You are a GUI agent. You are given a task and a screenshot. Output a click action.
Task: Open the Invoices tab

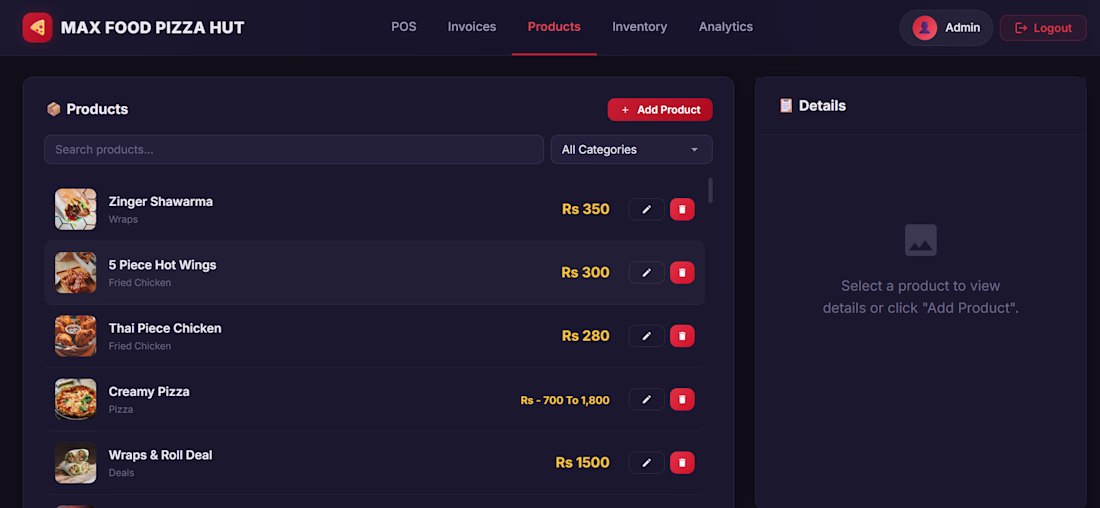471,27
